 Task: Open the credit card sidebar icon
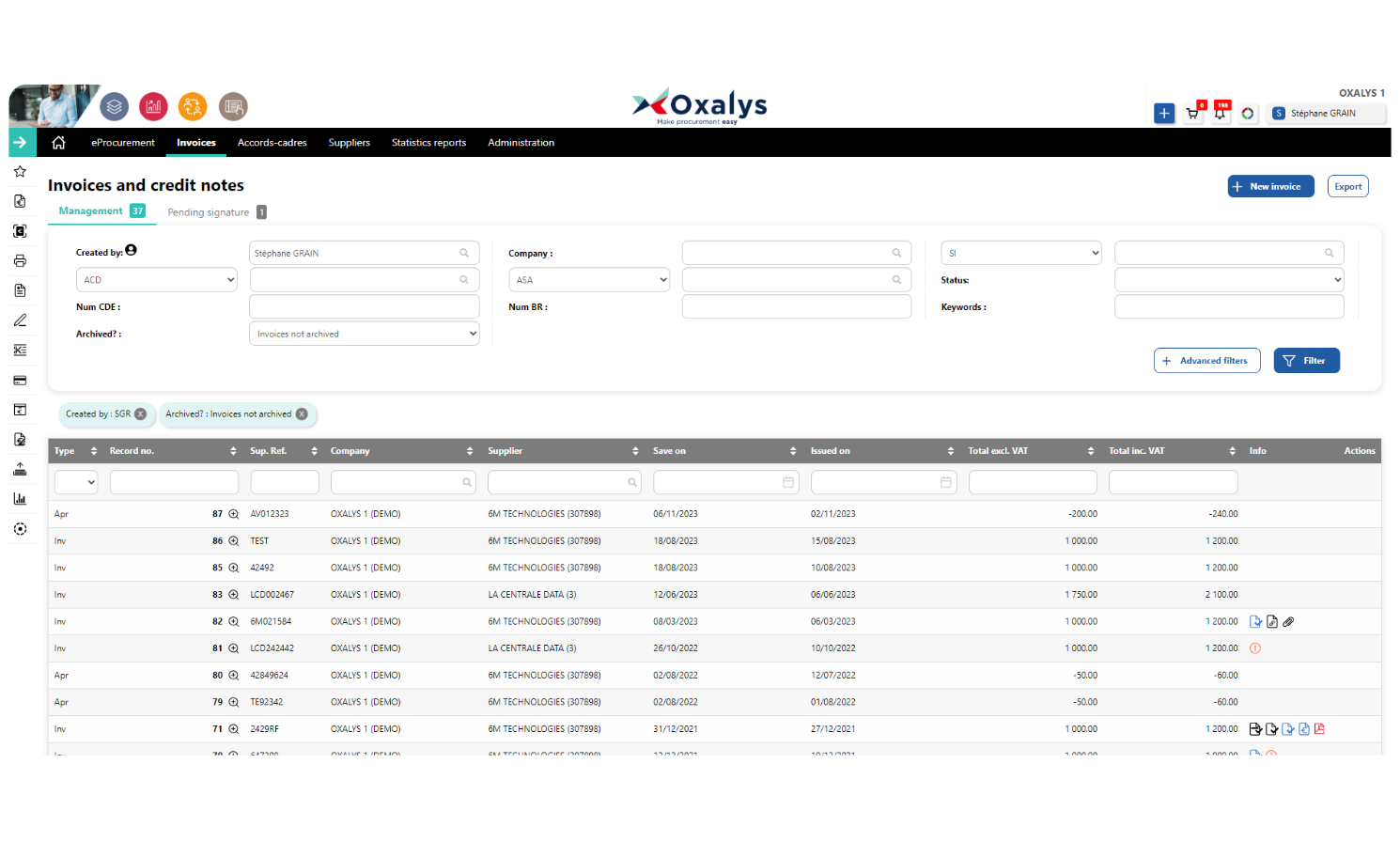(20, 381)
